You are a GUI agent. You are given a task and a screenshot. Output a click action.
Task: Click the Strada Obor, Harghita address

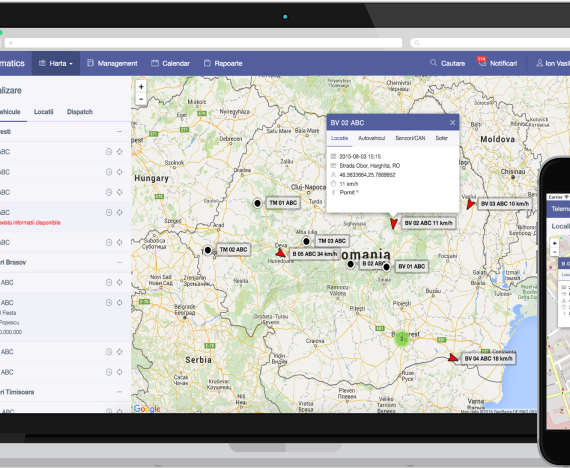pyautogui.click(x=369, y=166)
